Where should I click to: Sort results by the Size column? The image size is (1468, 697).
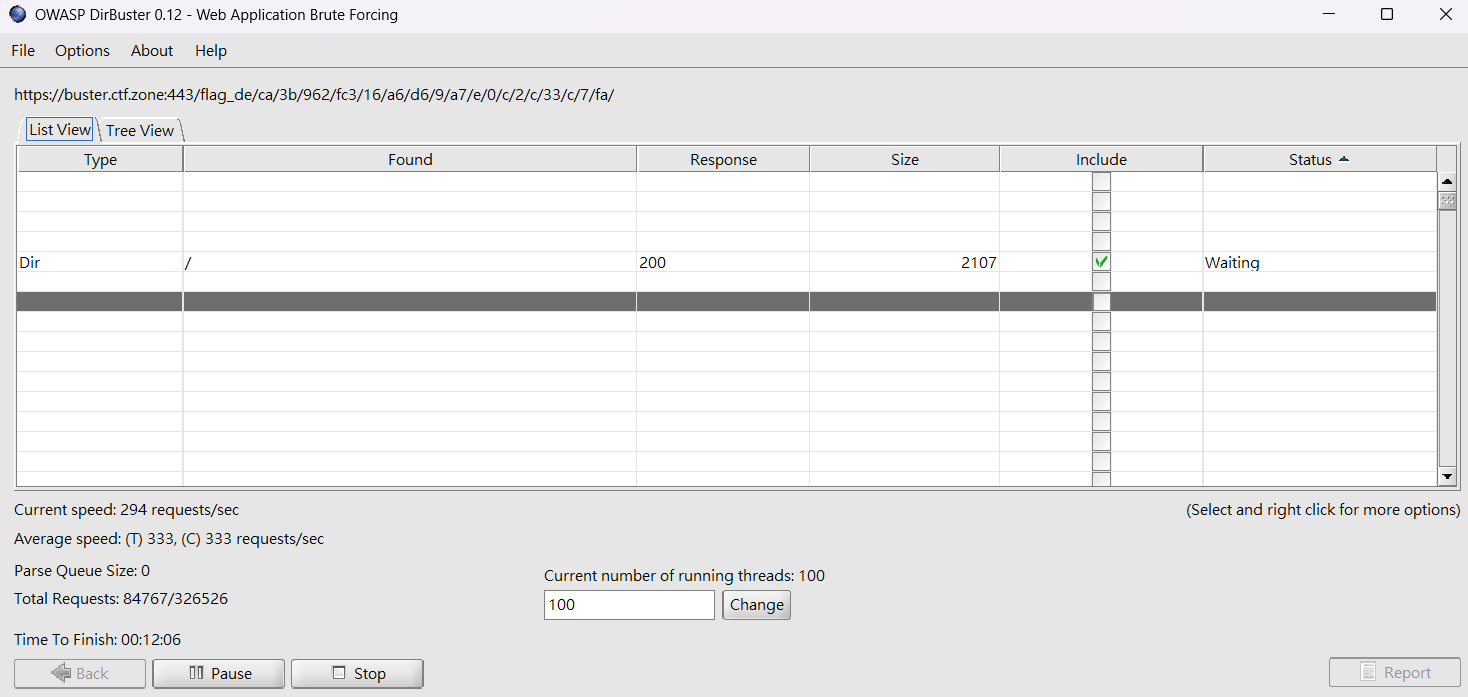(904, 160)
